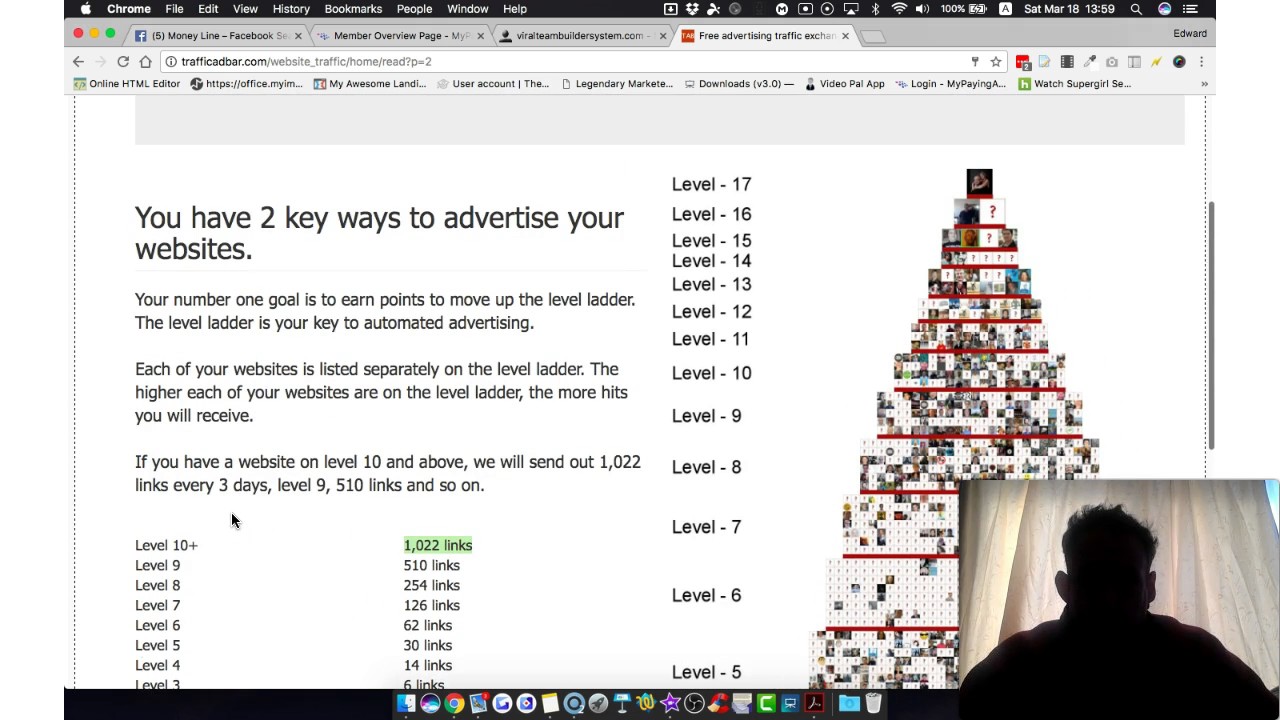1280x720 pixels.
Task: Open the Chrome application menu
Action: (129, 9)
